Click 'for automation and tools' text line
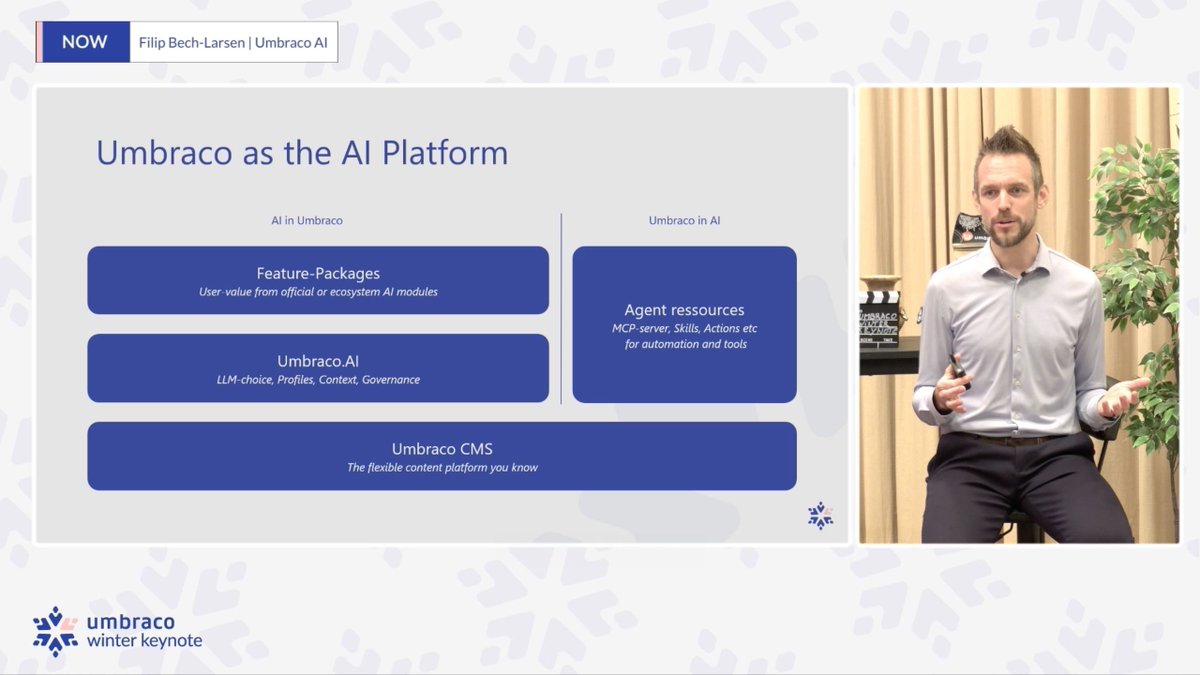Image resolution: width=1200 pixels, height=675 pixels. point(685,344)
